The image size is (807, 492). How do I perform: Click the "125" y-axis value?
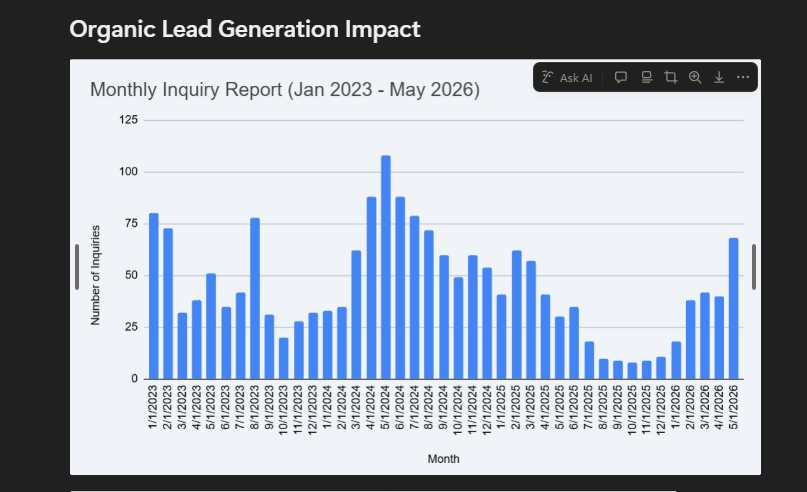click(128, 120)
